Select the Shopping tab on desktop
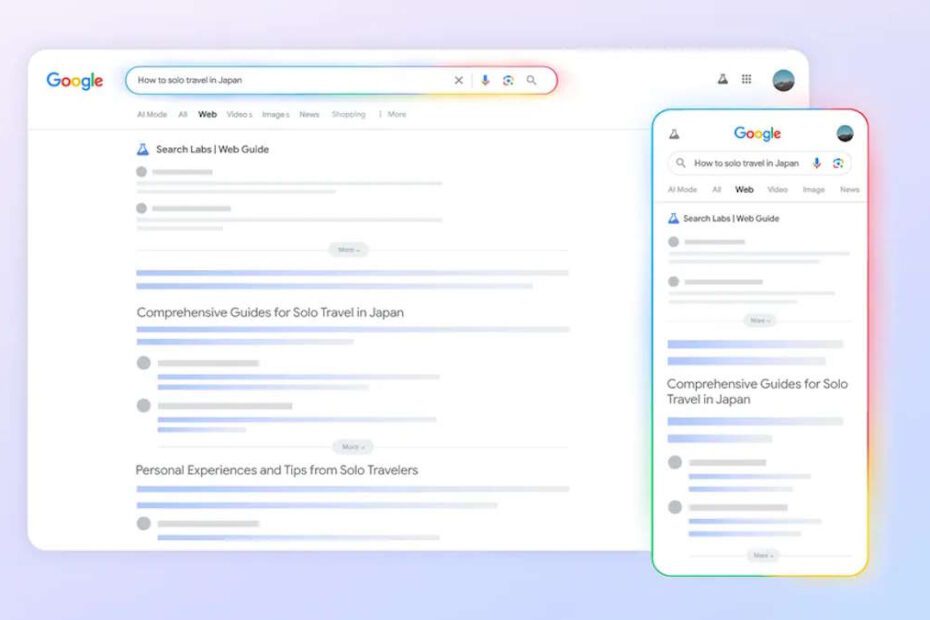 point(348,114)
